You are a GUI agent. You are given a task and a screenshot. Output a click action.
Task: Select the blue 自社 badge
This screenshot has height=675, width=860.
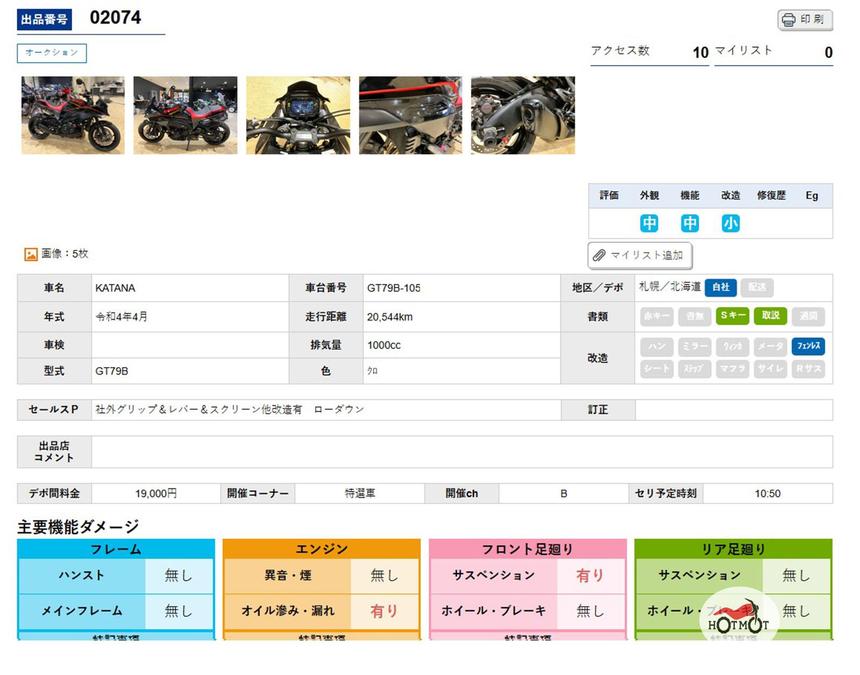point(720,288)
